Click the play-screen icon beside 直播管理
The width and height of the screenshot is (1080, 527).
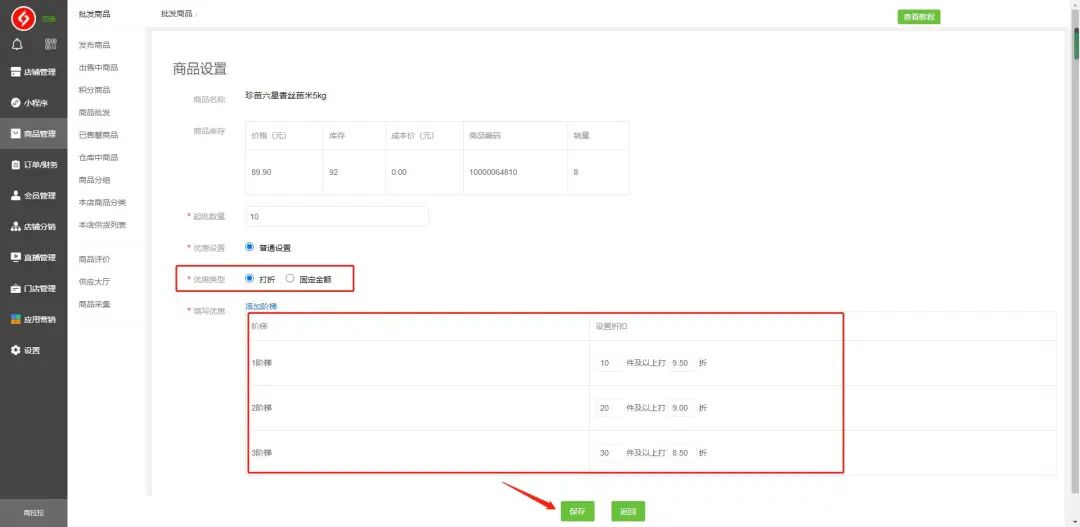coord(16,257)
